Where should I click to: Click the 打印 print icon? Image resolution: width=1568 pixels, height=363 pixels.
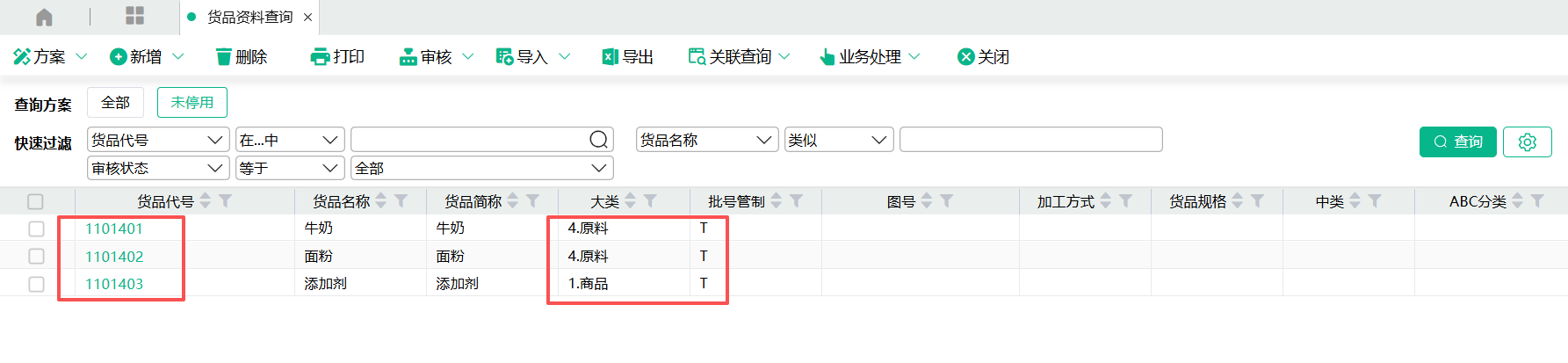[320, 57]
